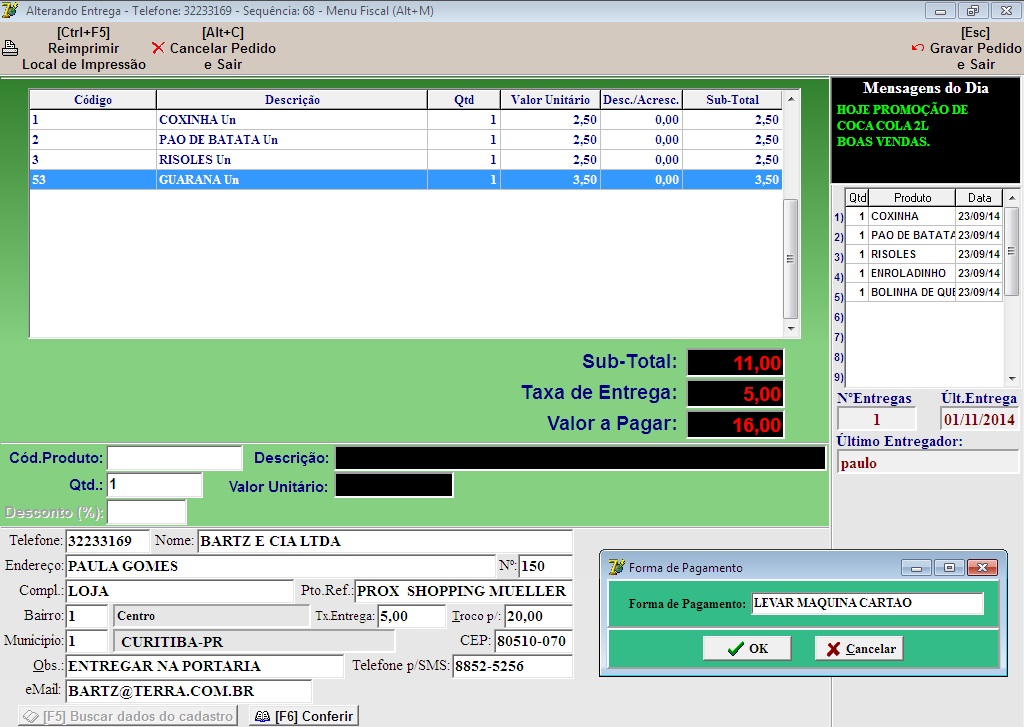The width and height of the screenshot is (1024, 727).
Task: Click the red X Cancelar Pedido icon
Action: coord(158,48)
